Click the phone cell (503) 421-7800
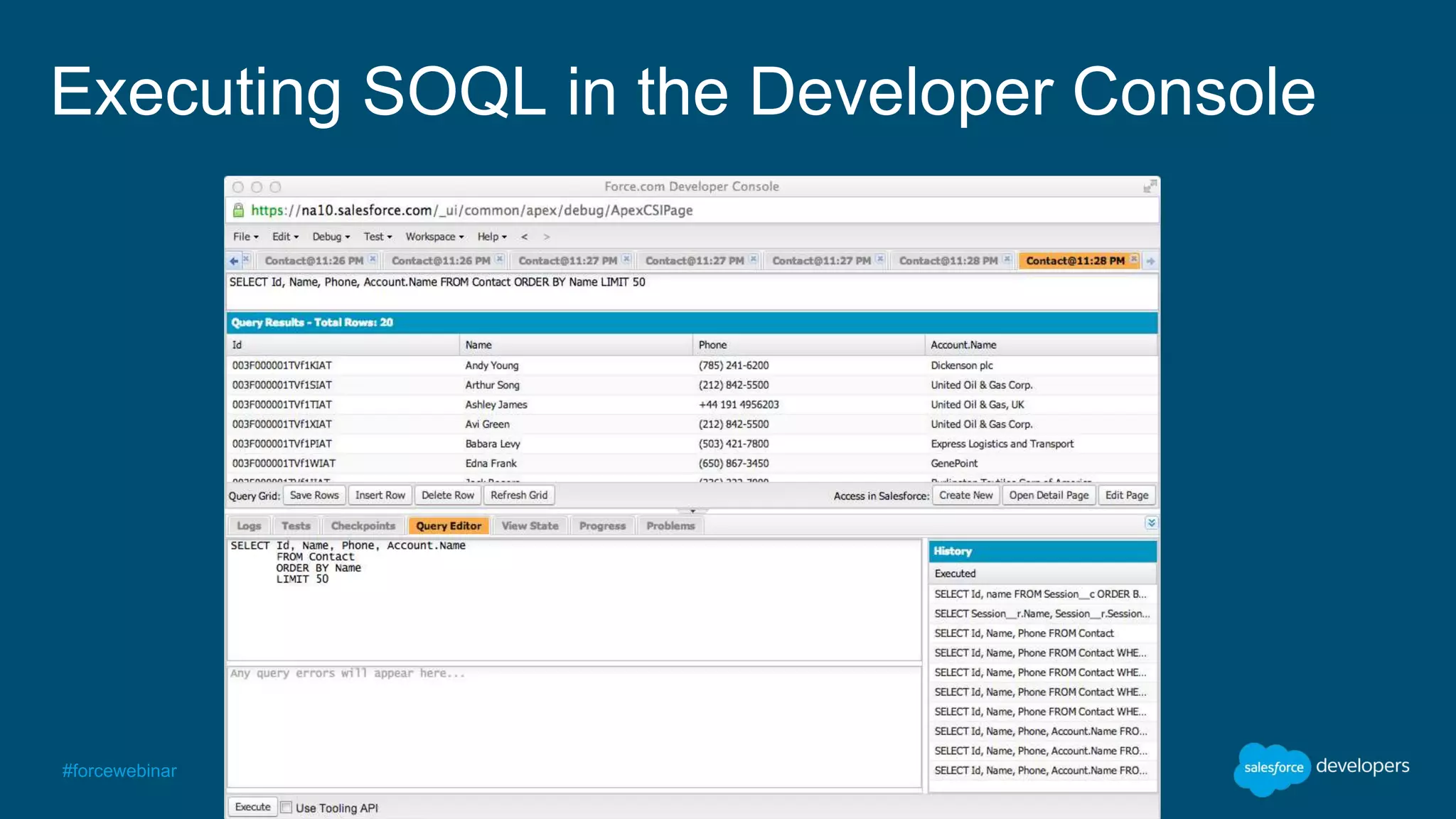Screen dimensions: 1456x819 [733, 444]
